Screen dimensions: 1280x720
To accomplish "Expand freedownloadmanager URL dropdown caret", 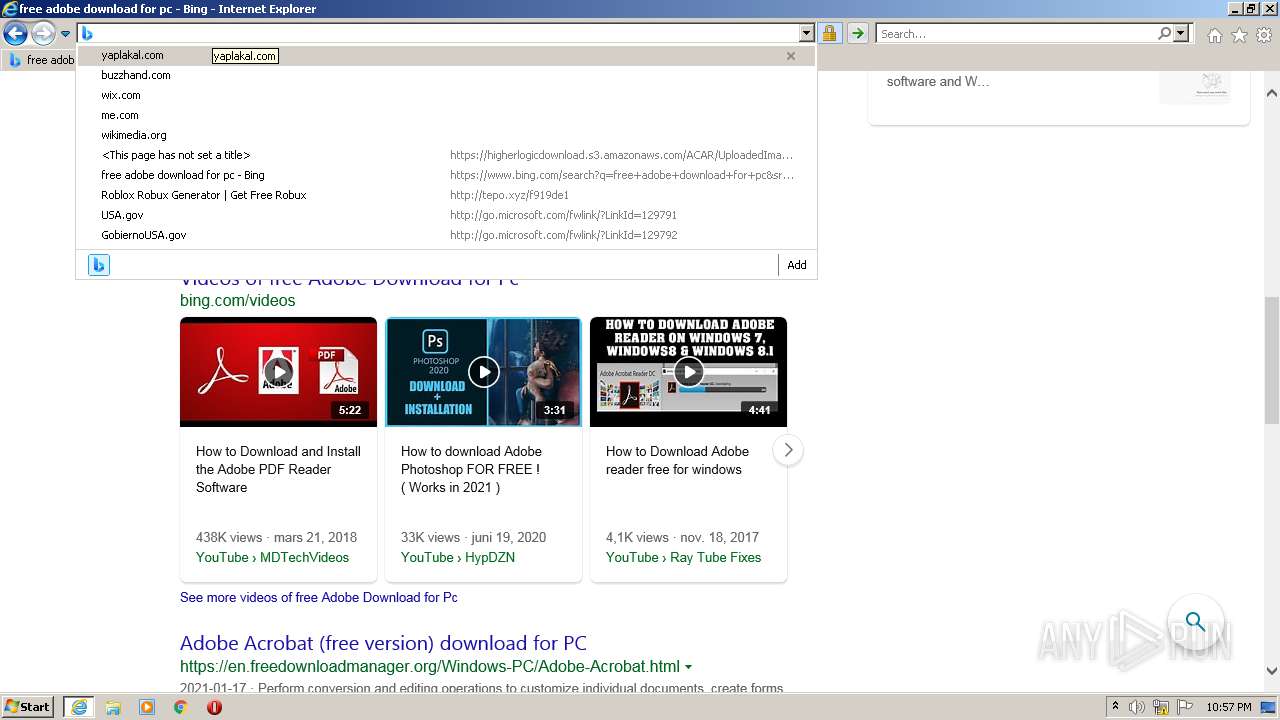I will click(688, 667).
